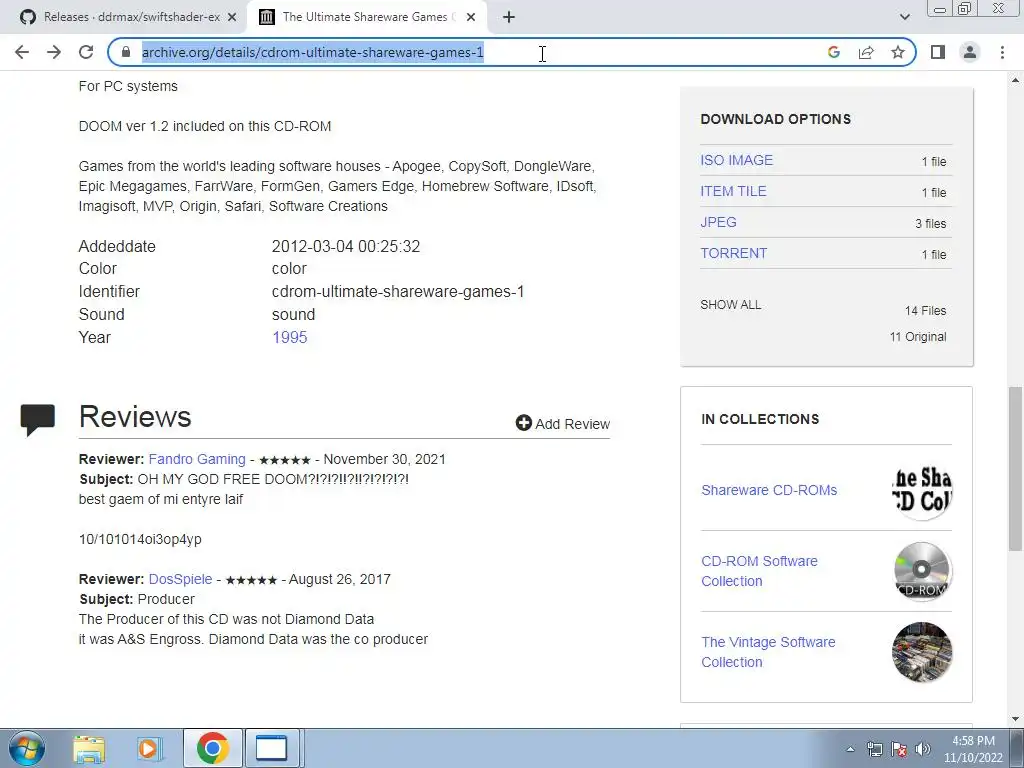Open the network status tray icon
Image resolution: width=1024 pixels, height=768 pixels.
click(874, 749)
